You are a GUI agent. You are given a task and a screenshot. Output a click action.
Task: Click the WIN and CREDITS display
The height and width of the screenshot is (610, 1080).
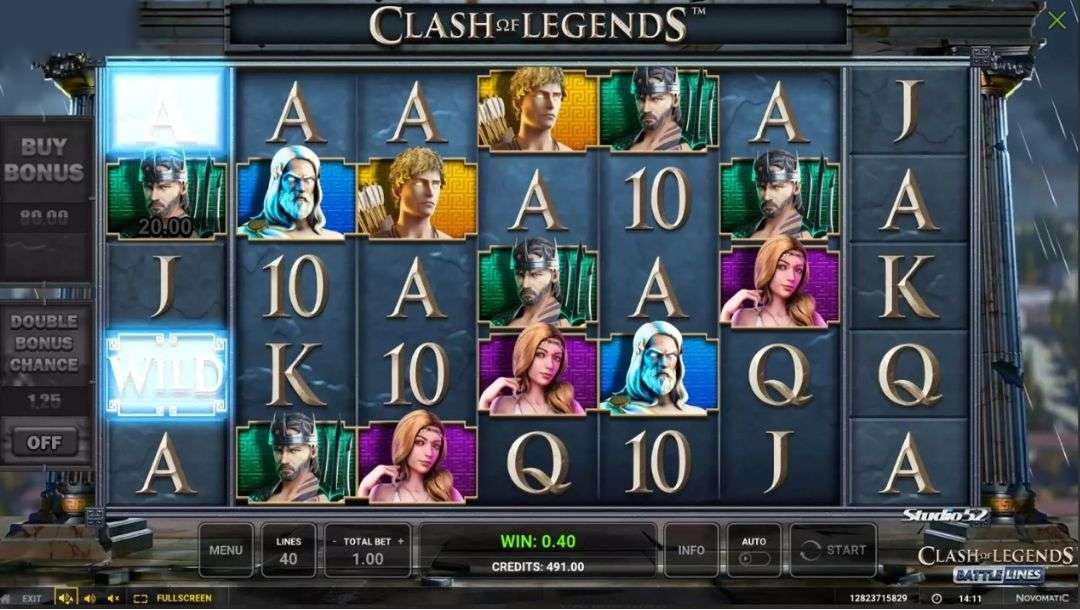pyautogui.click(x=538, y=550)
